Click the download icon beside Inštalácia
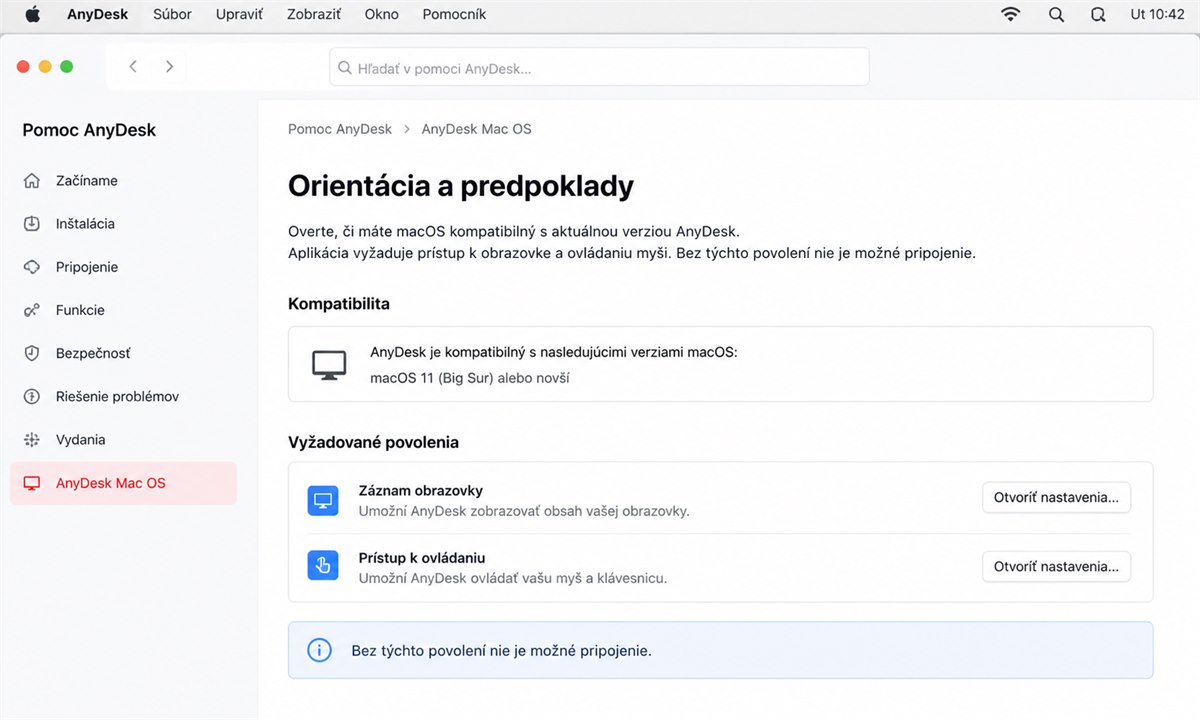This screenshot has height=720, width=1200. coord(32,224)
